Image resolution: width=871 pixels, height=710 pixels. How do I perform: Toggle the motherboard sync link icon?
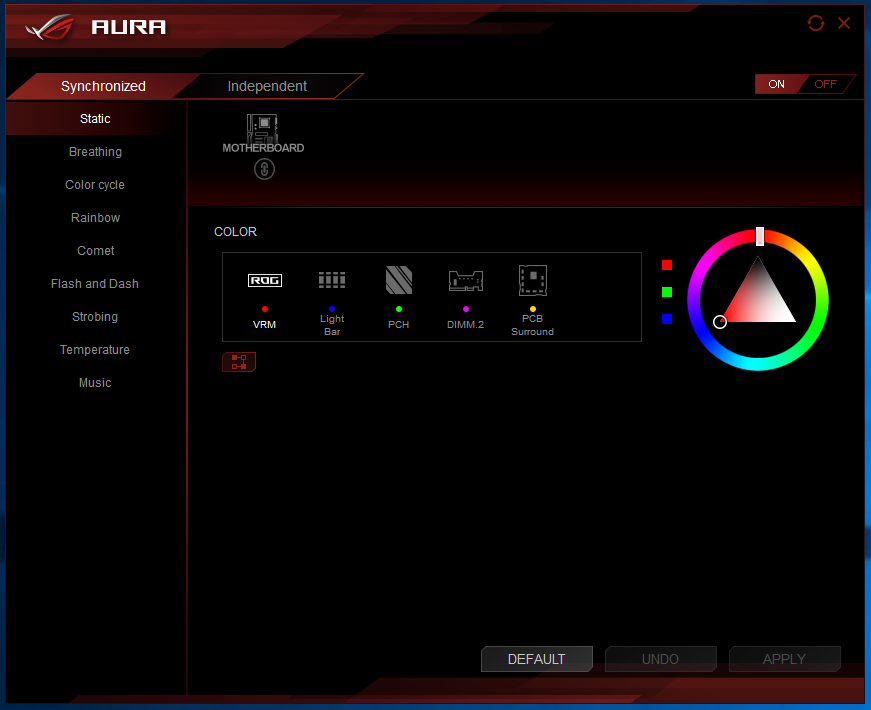coord(264,169)
